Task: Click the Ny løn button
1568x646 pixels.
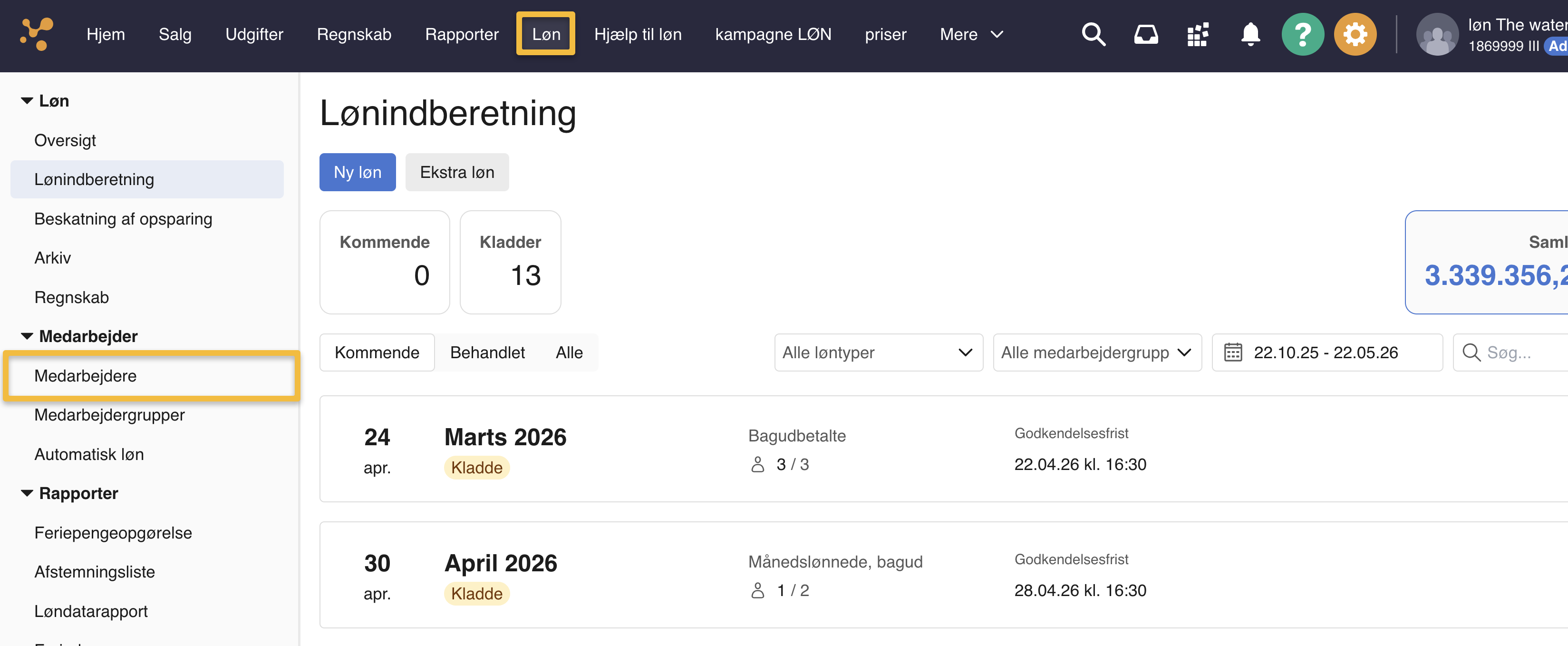Action: (x=358, y=172)
